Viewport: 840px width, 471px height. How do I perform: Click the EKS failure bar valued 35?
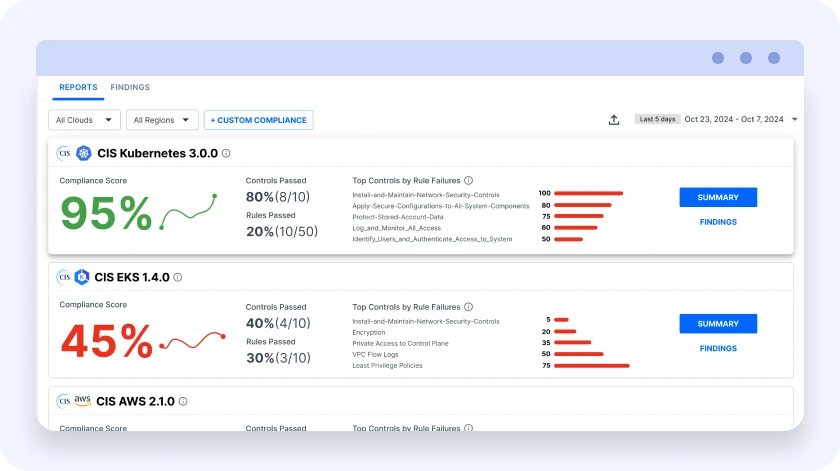(573, 342)
